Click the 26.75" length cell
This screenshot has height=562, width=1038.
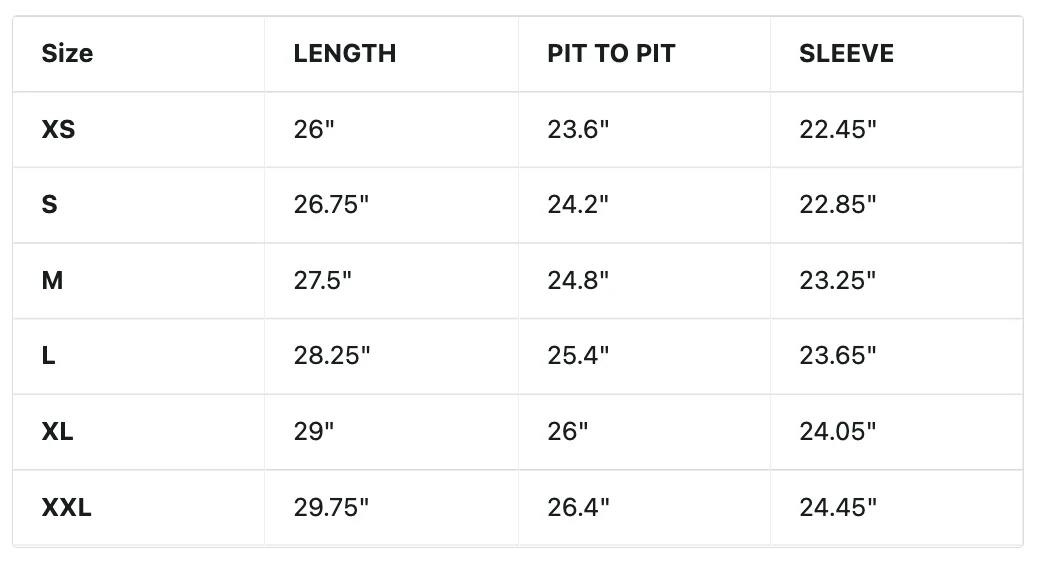[331, 205]
